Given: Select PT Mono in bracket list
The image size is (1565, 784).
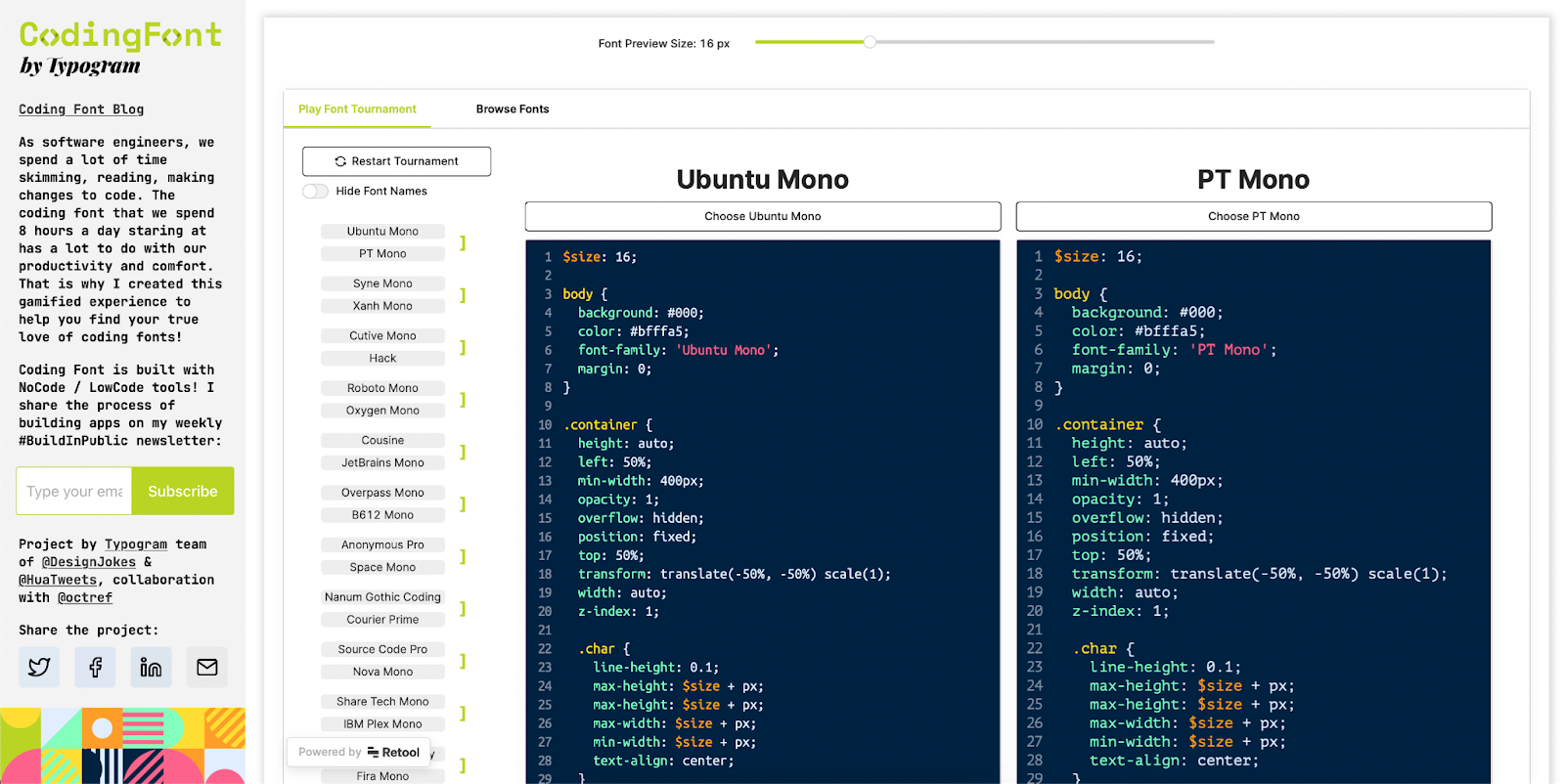Looking at the screenshot, I should 382,254.
